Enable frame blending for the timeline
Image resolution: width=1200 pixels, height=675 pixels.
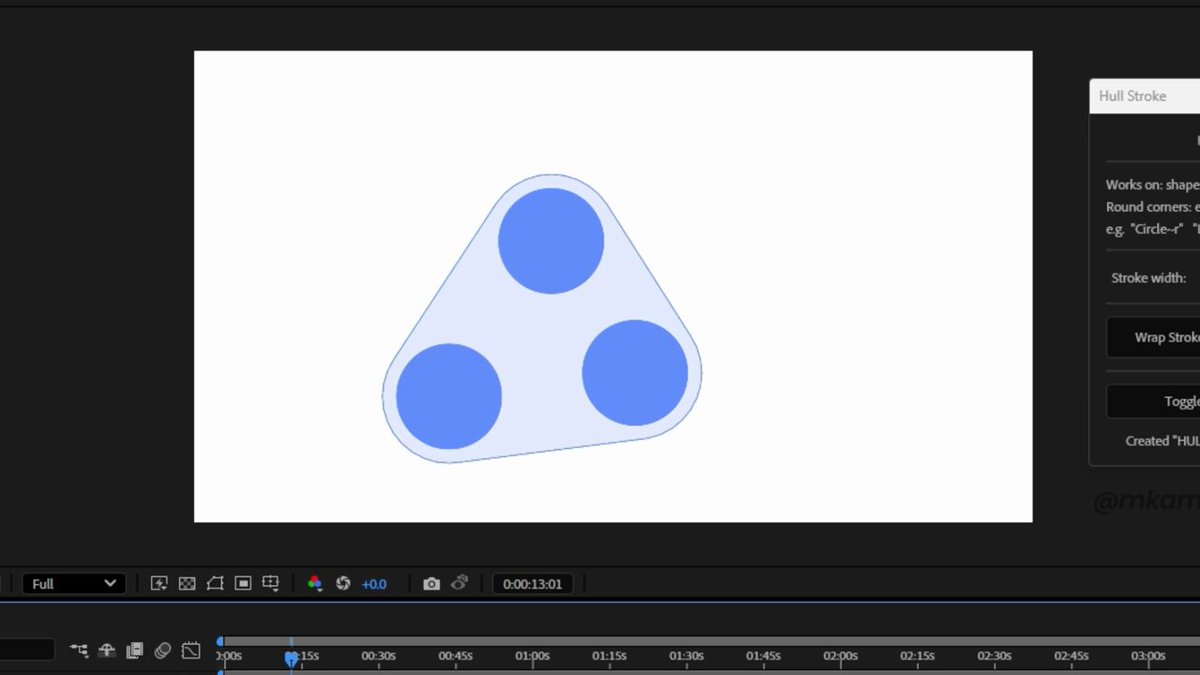click(x=135, y=650)
